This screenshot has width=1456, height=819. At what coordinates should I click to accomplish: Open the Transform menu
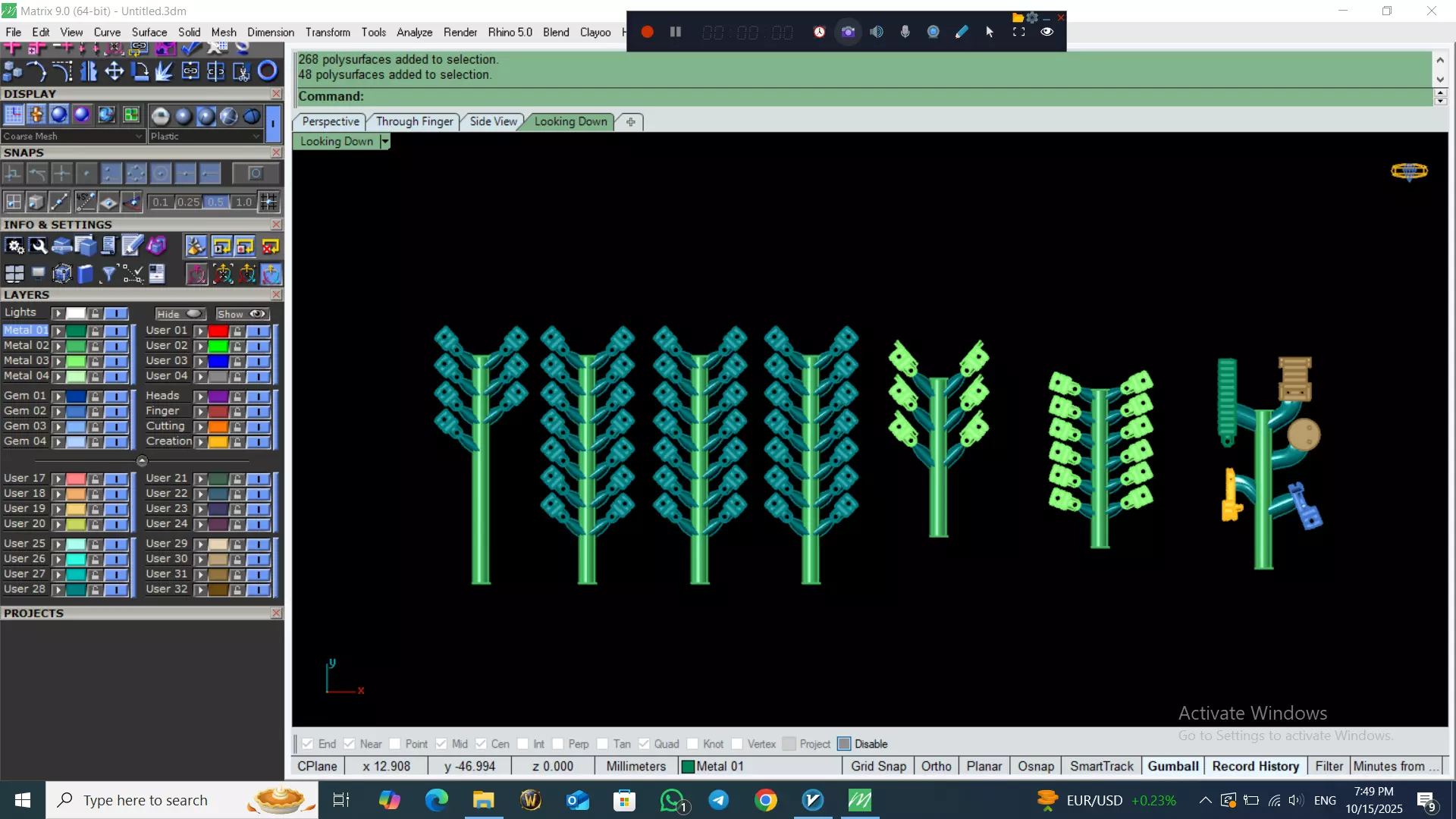coord(328,32)
